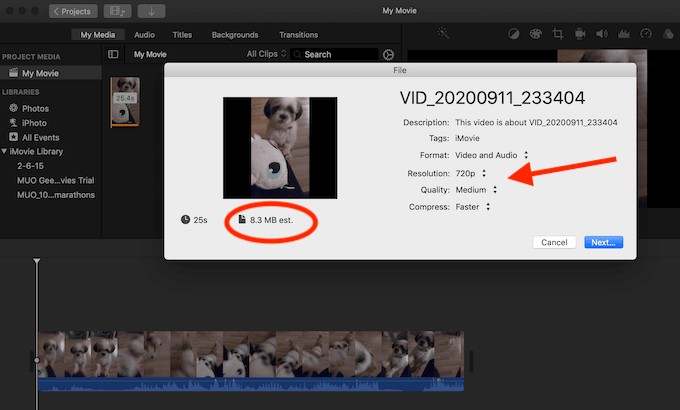Click the 25.4s dog clip thumbnail
Image resolution: width=680 pixels, height=410 pixels.
(x=125, y=102)
